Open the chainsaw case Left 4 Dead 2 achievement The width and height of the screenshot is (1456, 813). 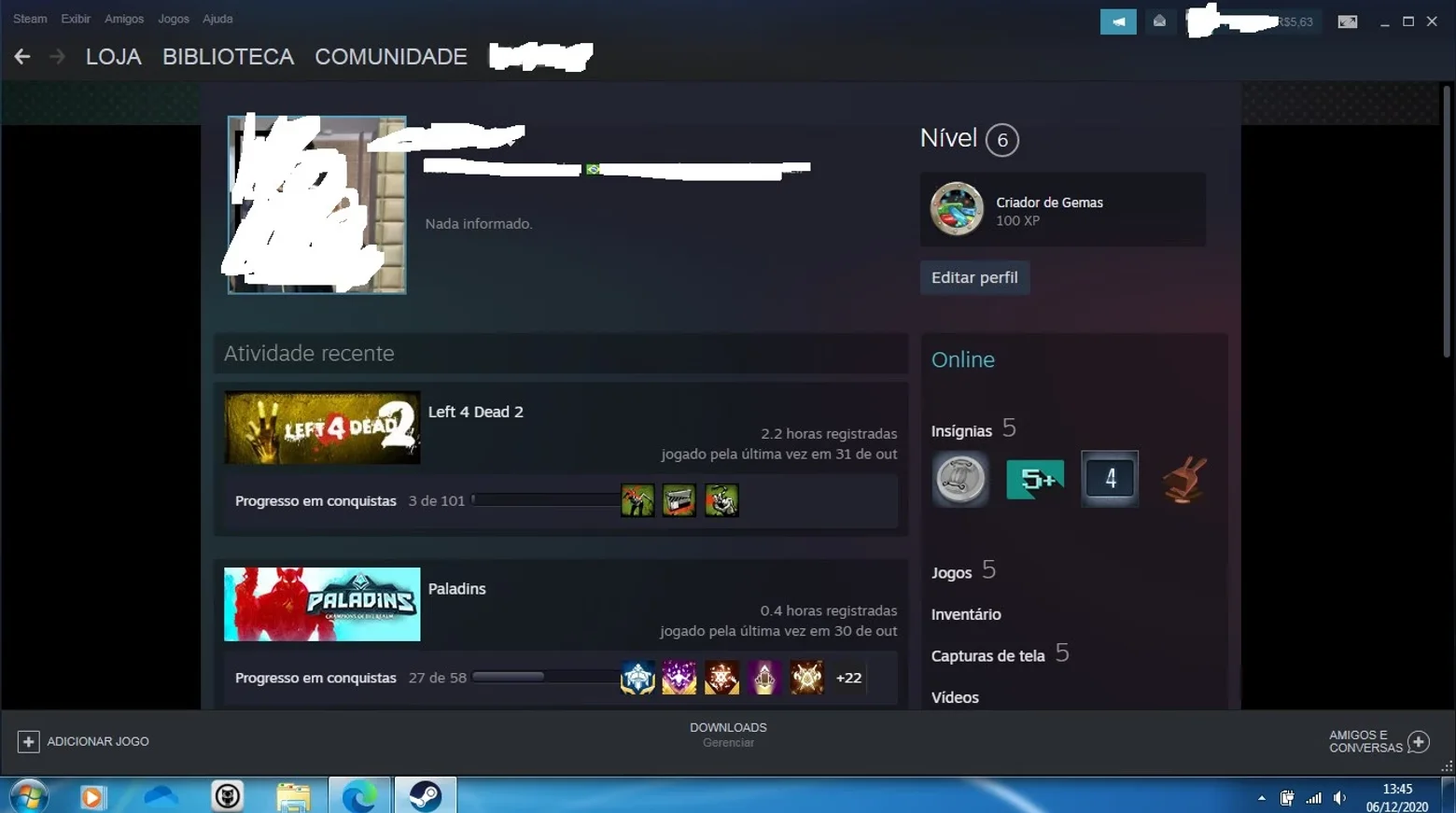pyautogui.click(x=679, y=500)
